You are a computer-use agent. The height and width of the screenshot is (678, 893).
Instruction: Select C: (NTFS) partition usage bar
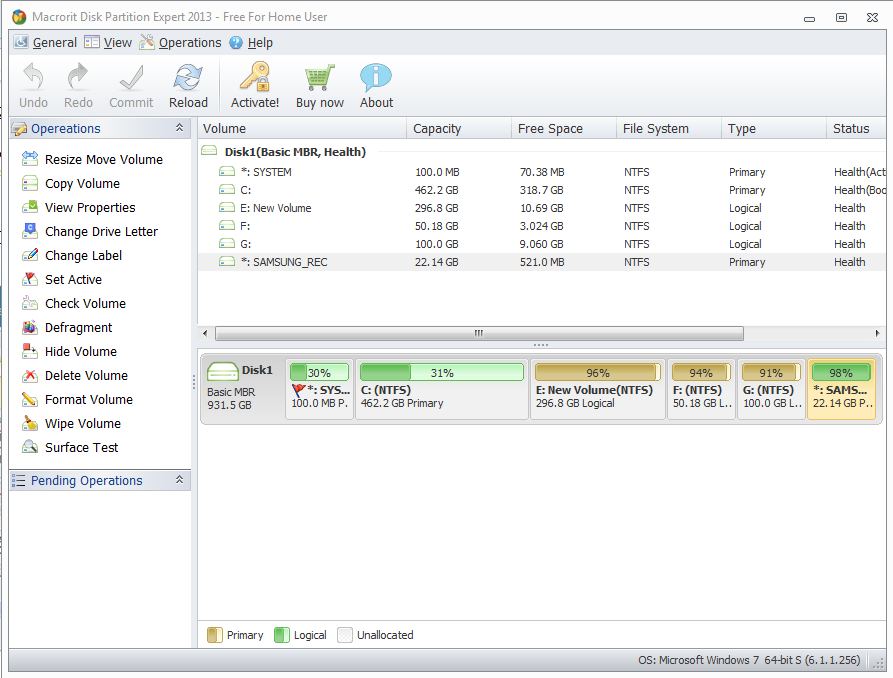point(441,373)
